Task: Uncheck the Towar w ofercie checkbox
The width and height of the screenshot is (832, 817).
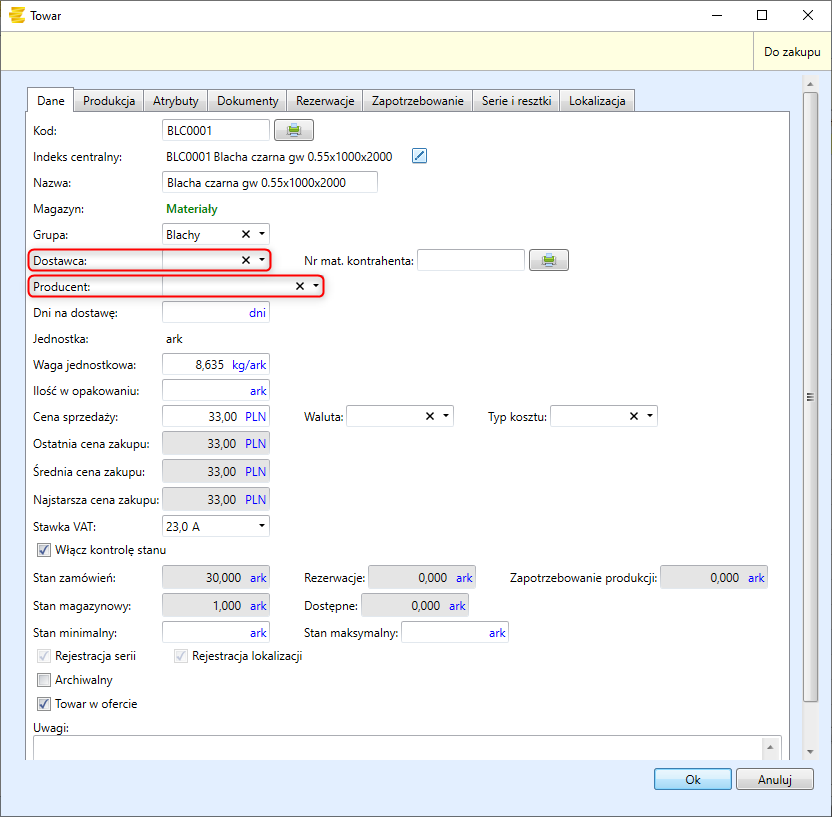Action: click(44, 704)
